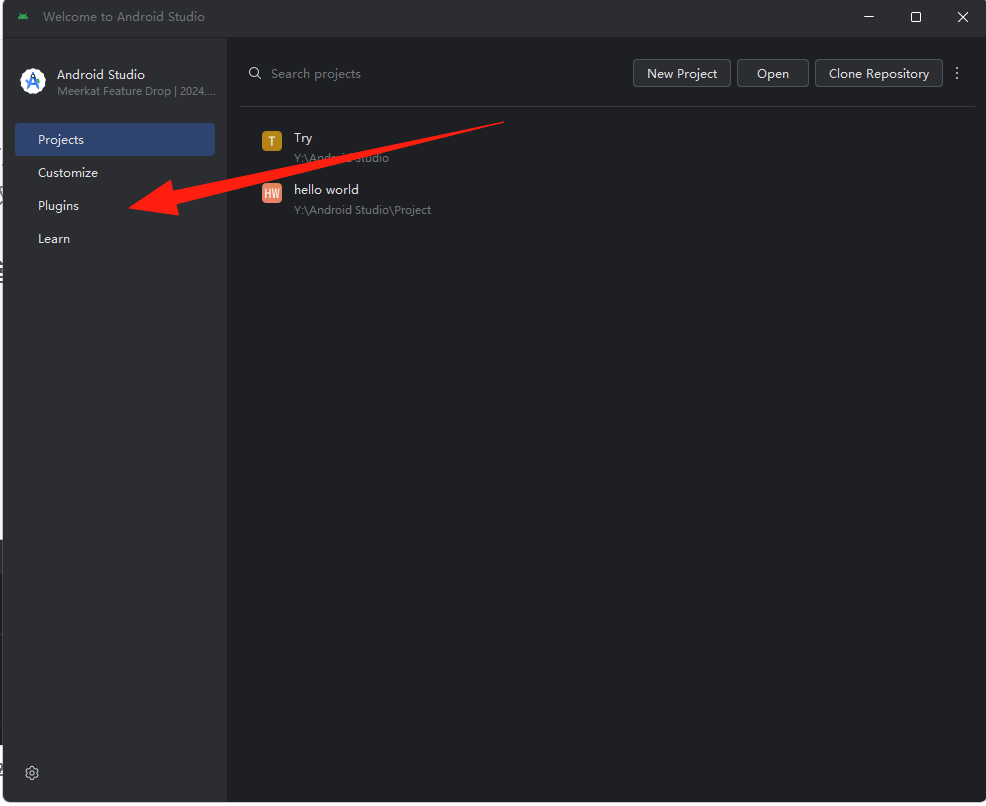Open the settings gear options menu
This screenshot has width=986, height=806.
(x=32, y=773)
